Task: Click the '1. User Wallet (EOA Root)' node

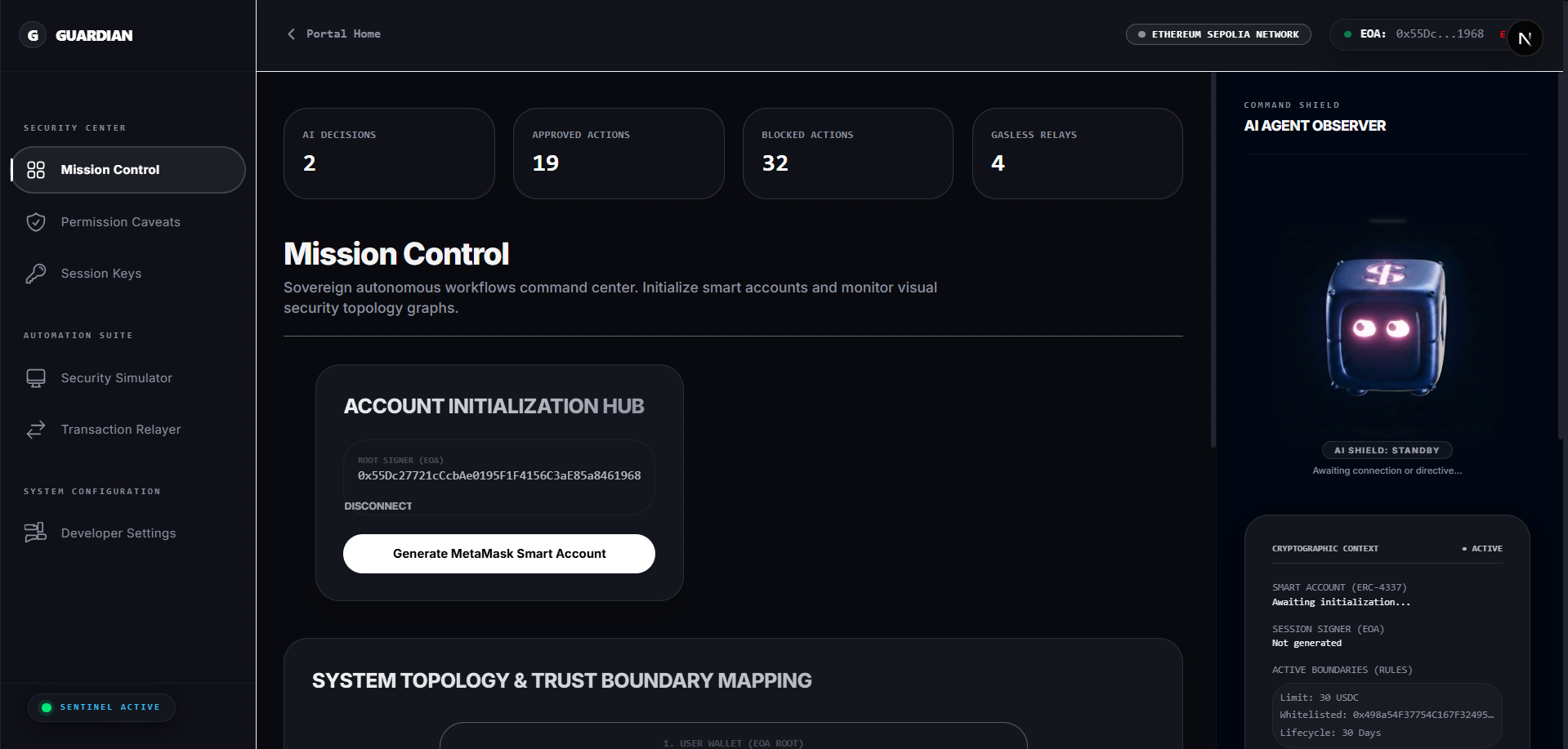Action: [733, 736]
